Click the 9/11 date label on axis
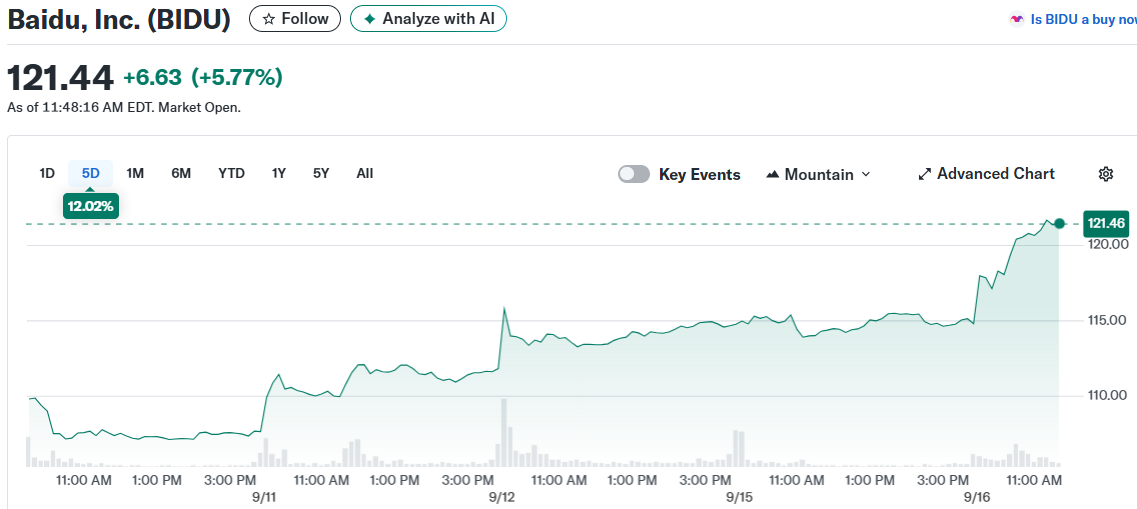The height and width of the screenshot is (509, 1137). coord(264,497)
